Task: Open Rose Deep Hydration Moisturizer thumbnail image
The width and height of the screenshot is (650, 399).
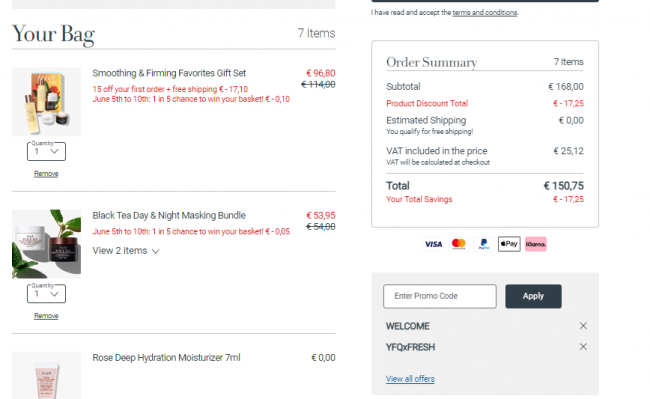Action: coord(46,375)
